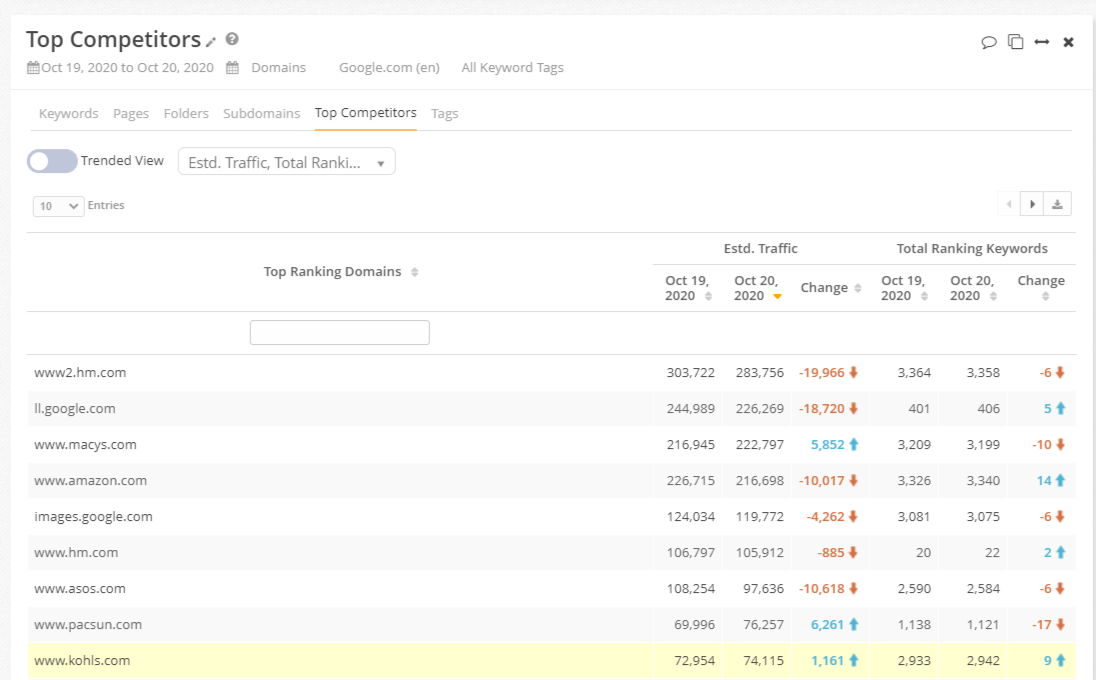Close the Top Competitors widget

[x=1068, y=42]
